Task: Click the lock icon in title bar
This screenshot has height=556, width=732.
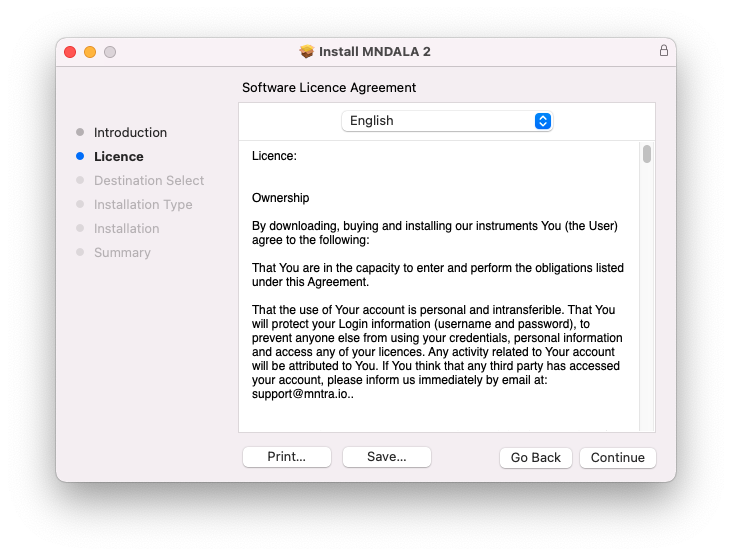Action: [663, 50]
